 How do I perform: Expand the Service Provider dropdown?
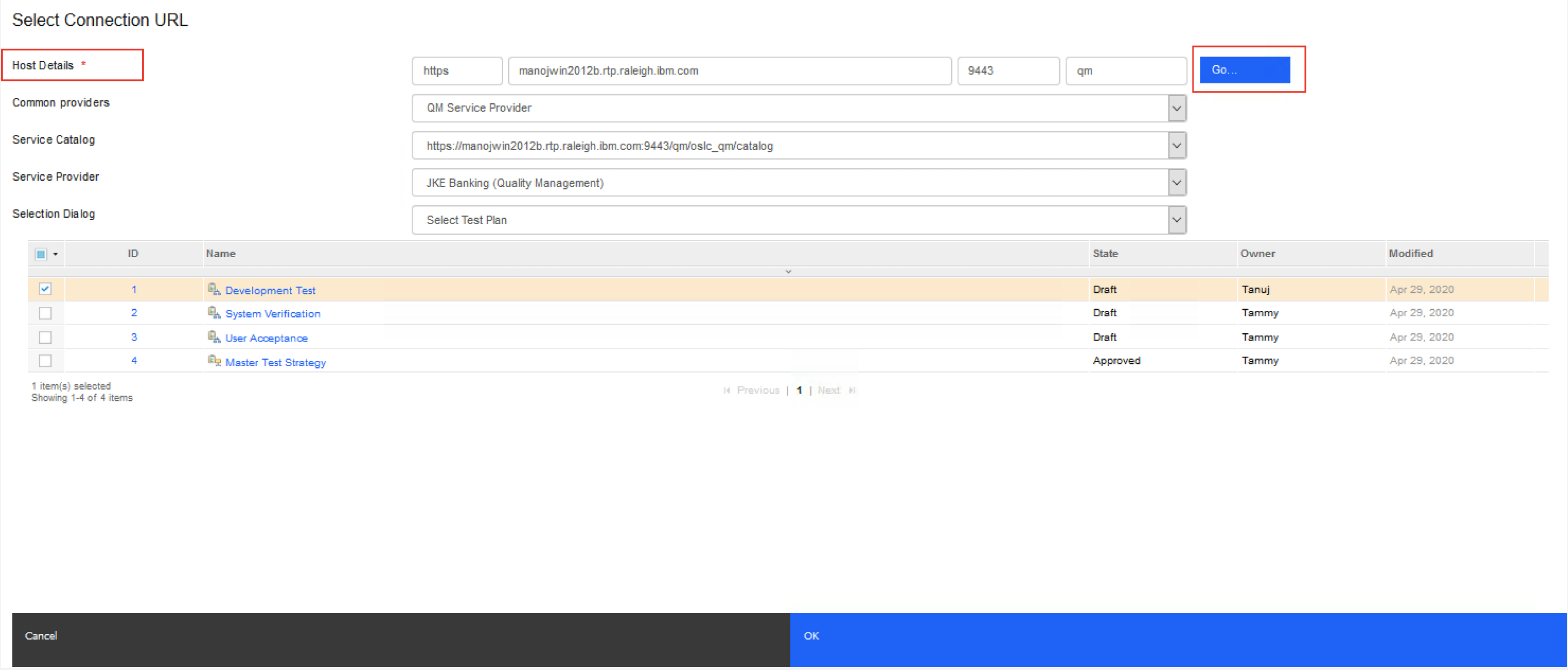click(1177, 182)
